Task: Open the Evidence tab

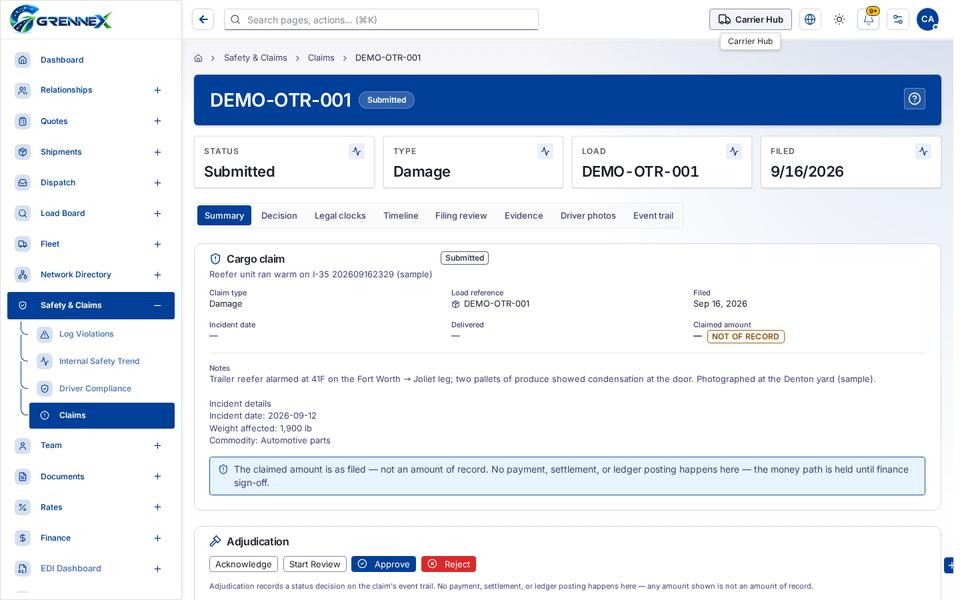Action: pos(523,216)
